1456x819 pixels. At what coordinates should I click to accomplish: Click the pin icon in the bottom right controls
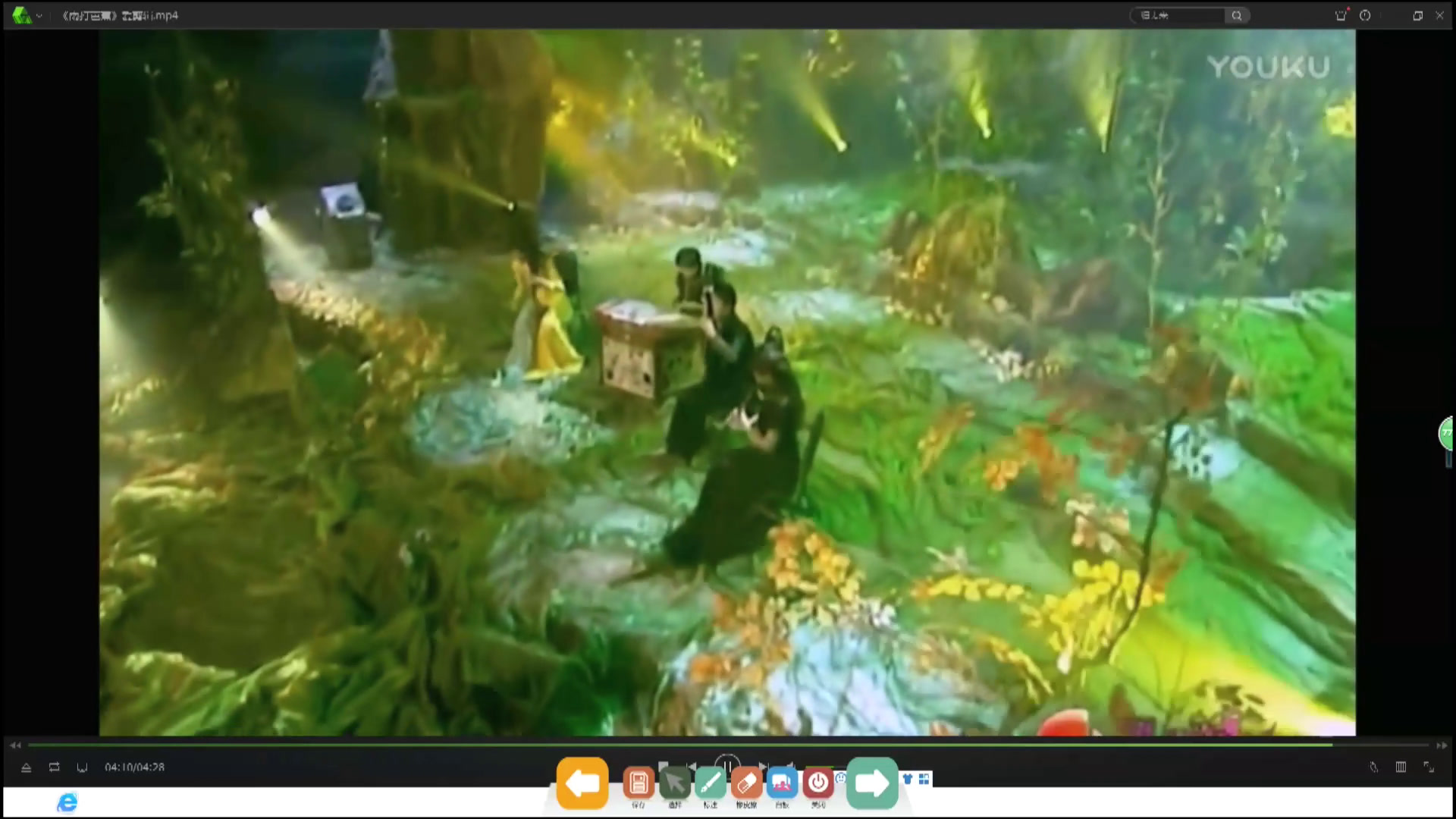1373,767
